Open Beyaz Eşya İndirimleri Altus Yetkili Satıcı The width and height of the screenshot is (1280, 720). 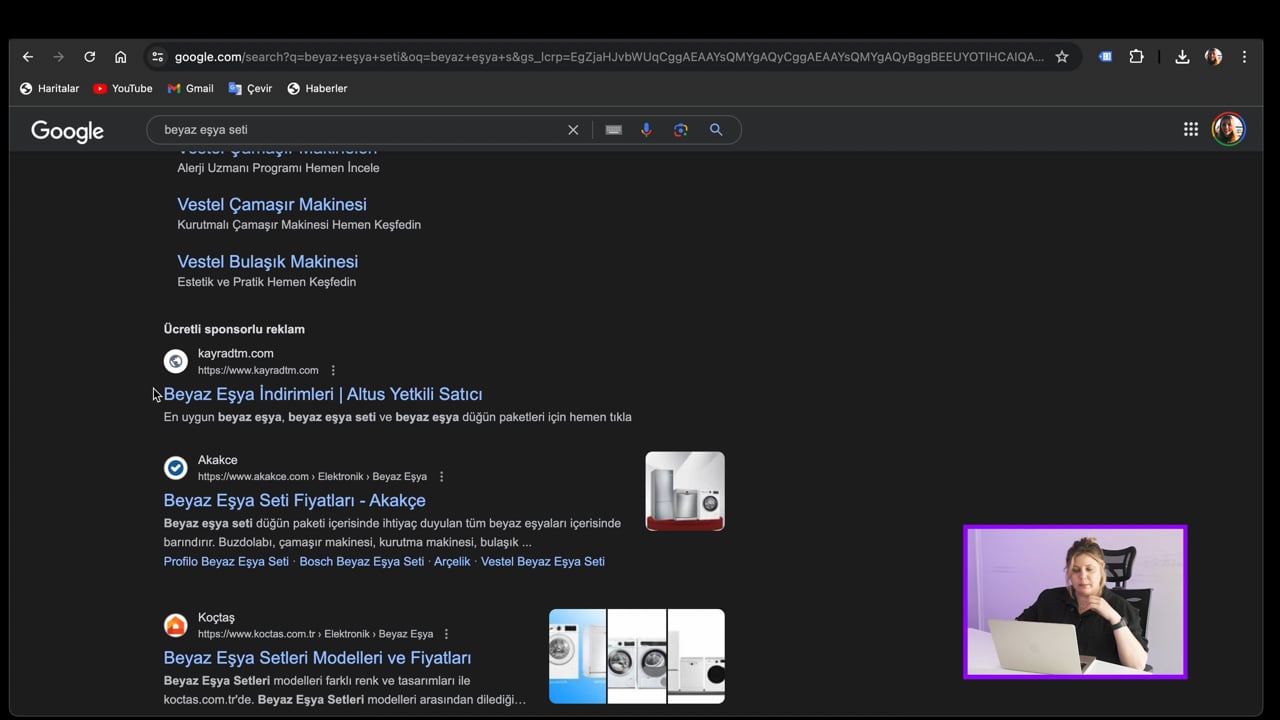[323, 394]
